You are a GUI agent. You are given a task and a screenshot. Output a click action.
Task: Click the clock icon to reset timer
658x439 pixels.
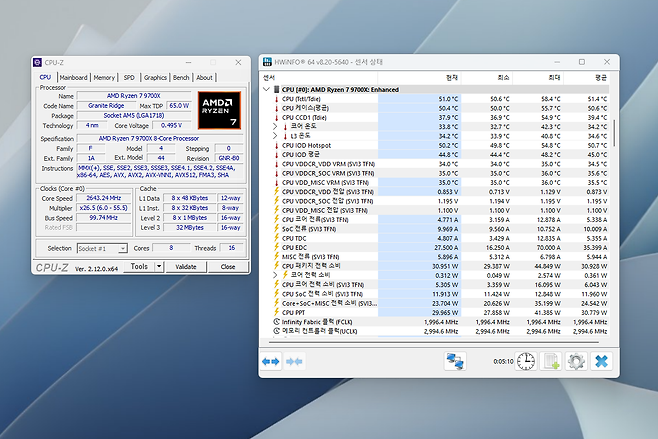[525, 361]
